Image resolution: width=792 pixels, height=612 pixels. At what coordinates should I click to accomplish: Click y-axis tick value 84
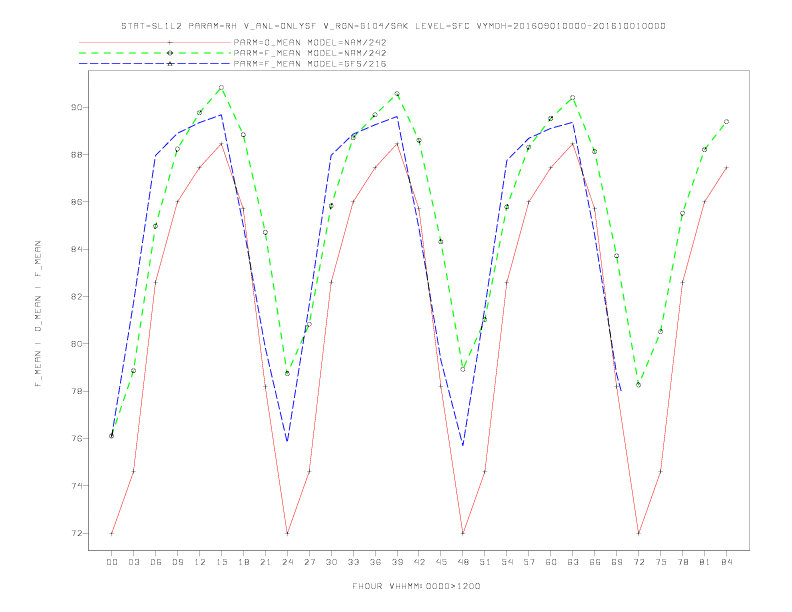[76, 249]
